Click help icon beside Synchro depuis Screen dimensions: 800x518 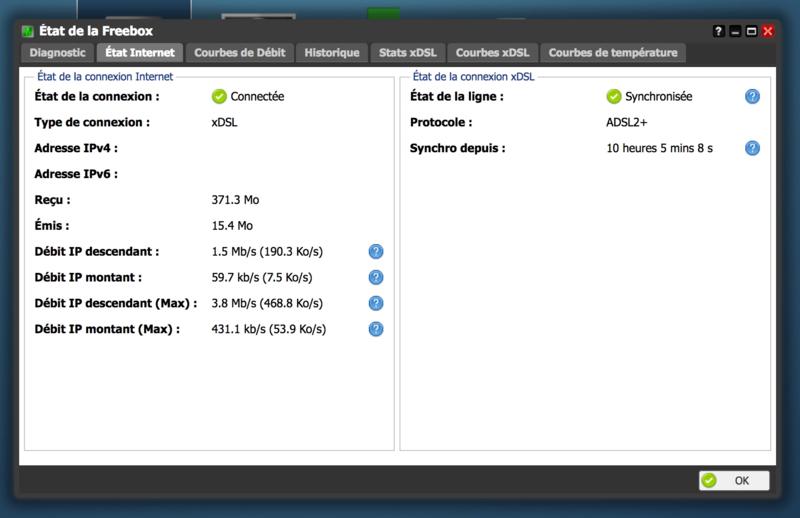[752, 148]
